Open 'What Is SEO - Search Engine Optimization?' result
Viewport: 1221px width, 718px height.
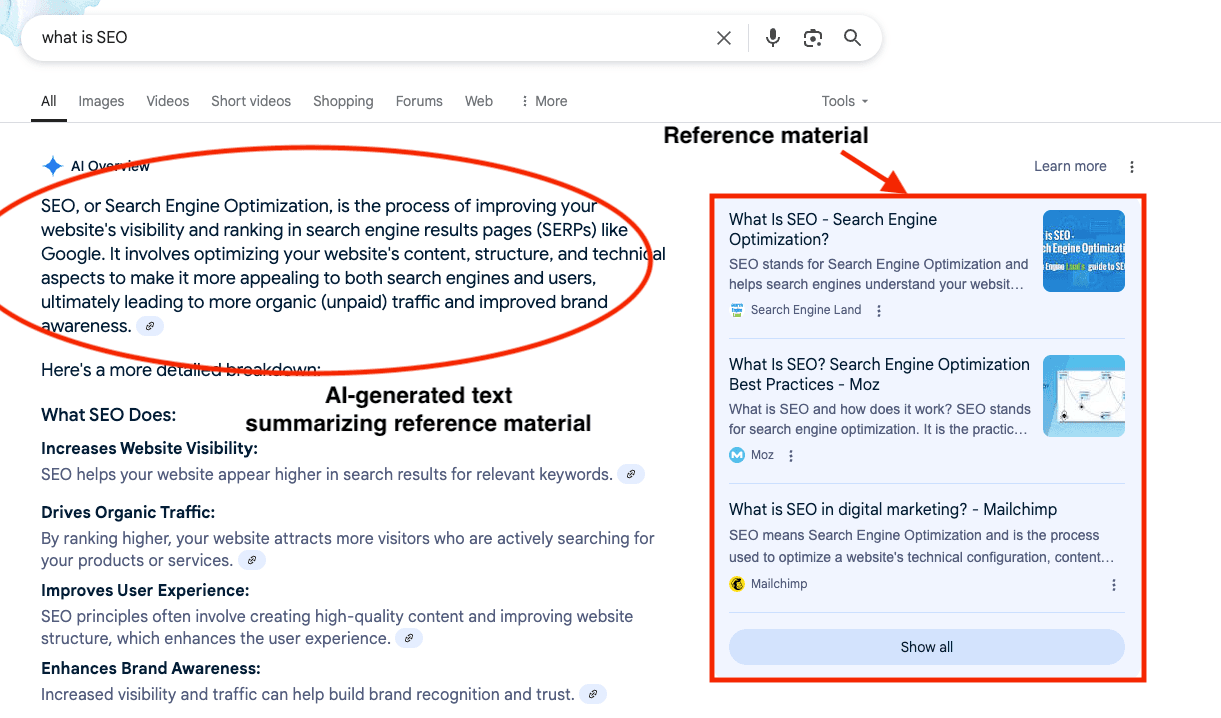(x=832, y=229)
